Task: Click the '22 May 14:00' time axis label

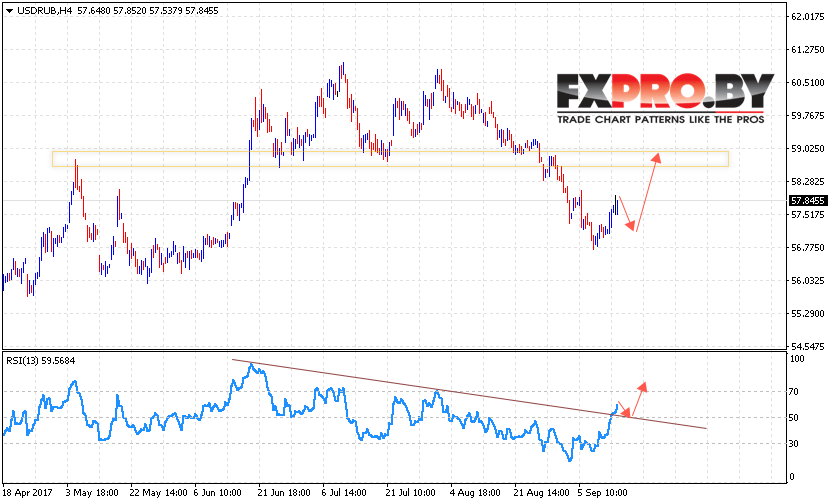Action: (158, 493)
